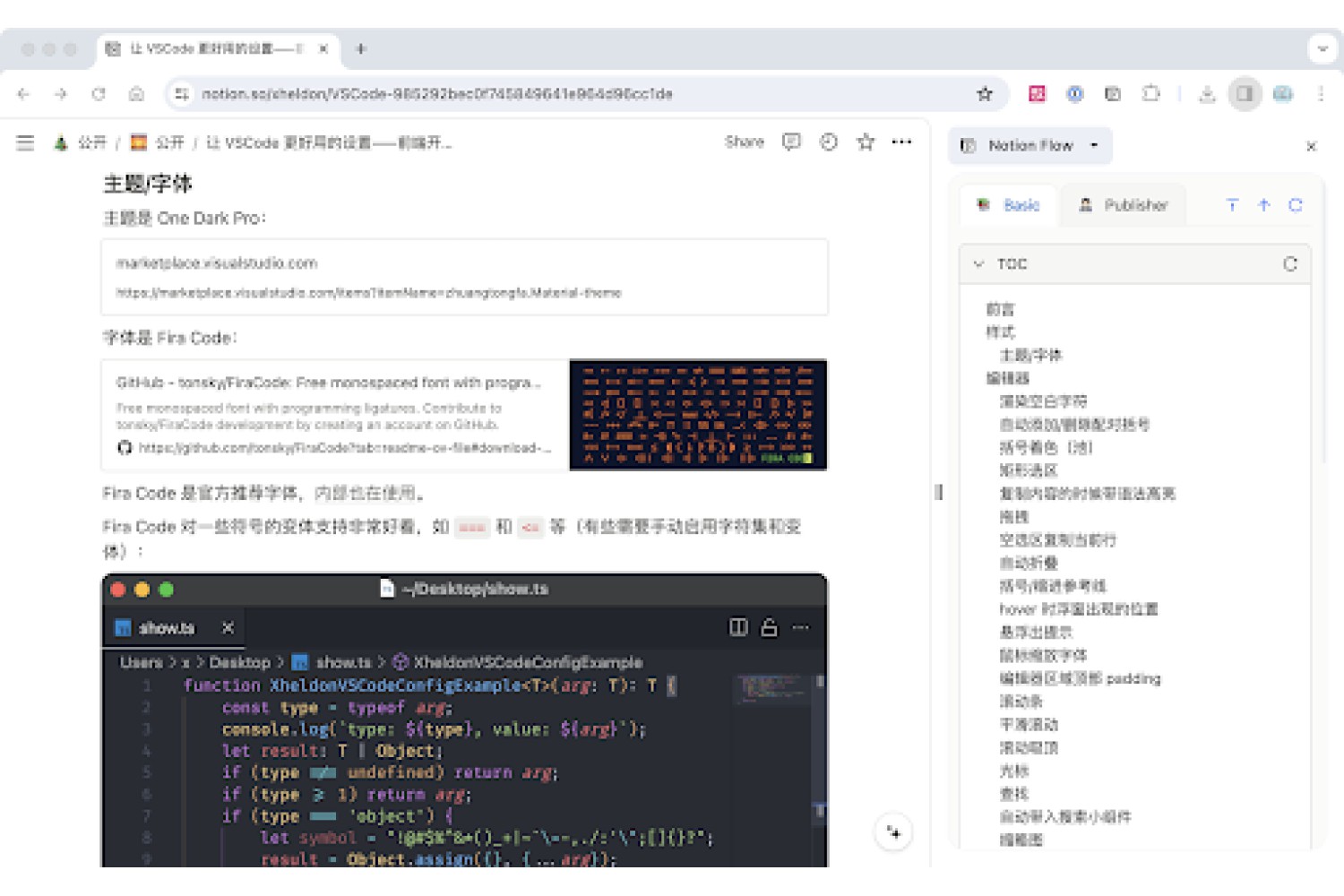This screenshot has width=1344, height=896.
Task: Jump to 平滑滚动 TOC entry
Action: click(1029, 724)
